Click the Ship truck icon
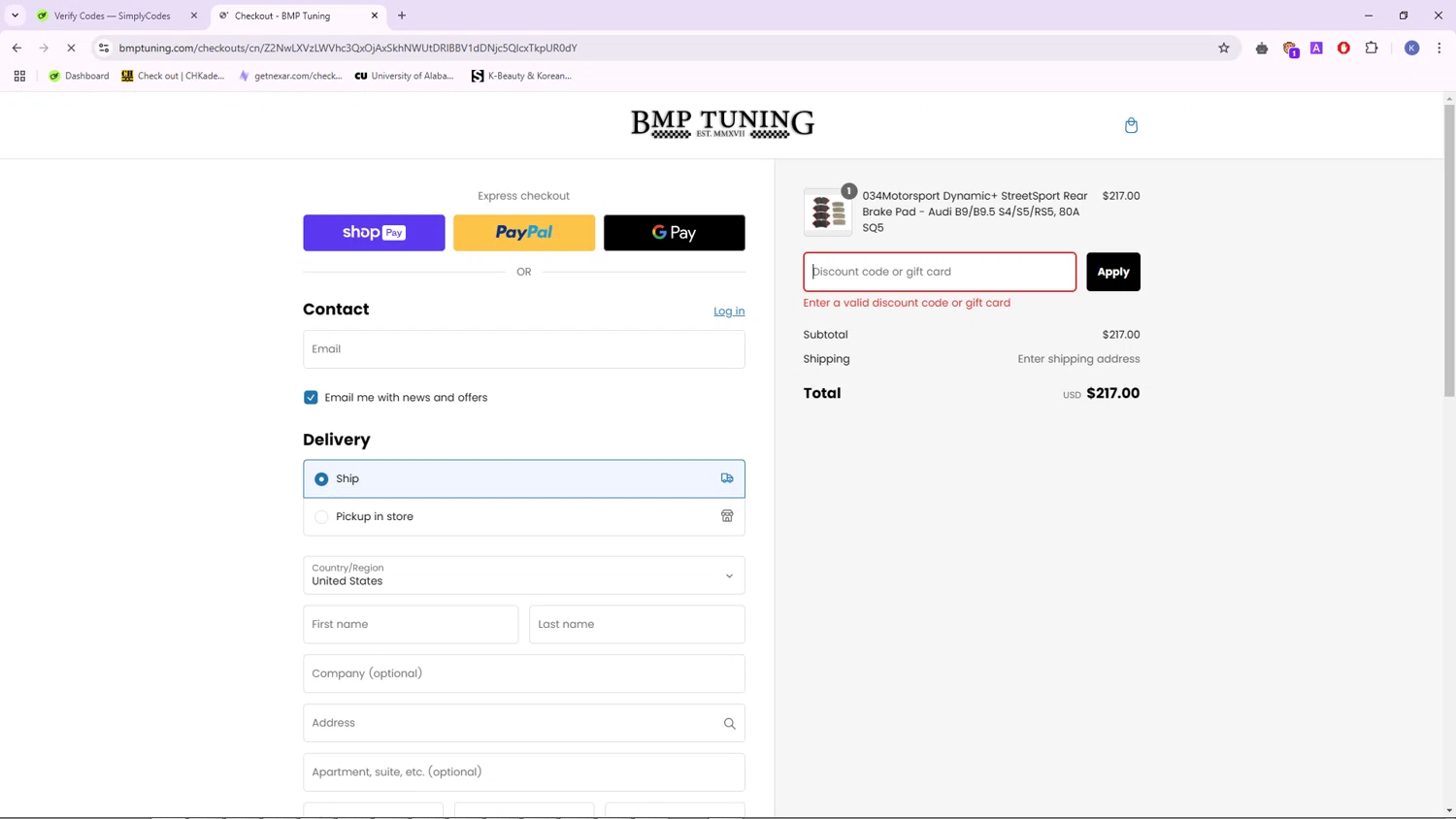The width and height of the screenshot is (1456, 819). (727, 478)
